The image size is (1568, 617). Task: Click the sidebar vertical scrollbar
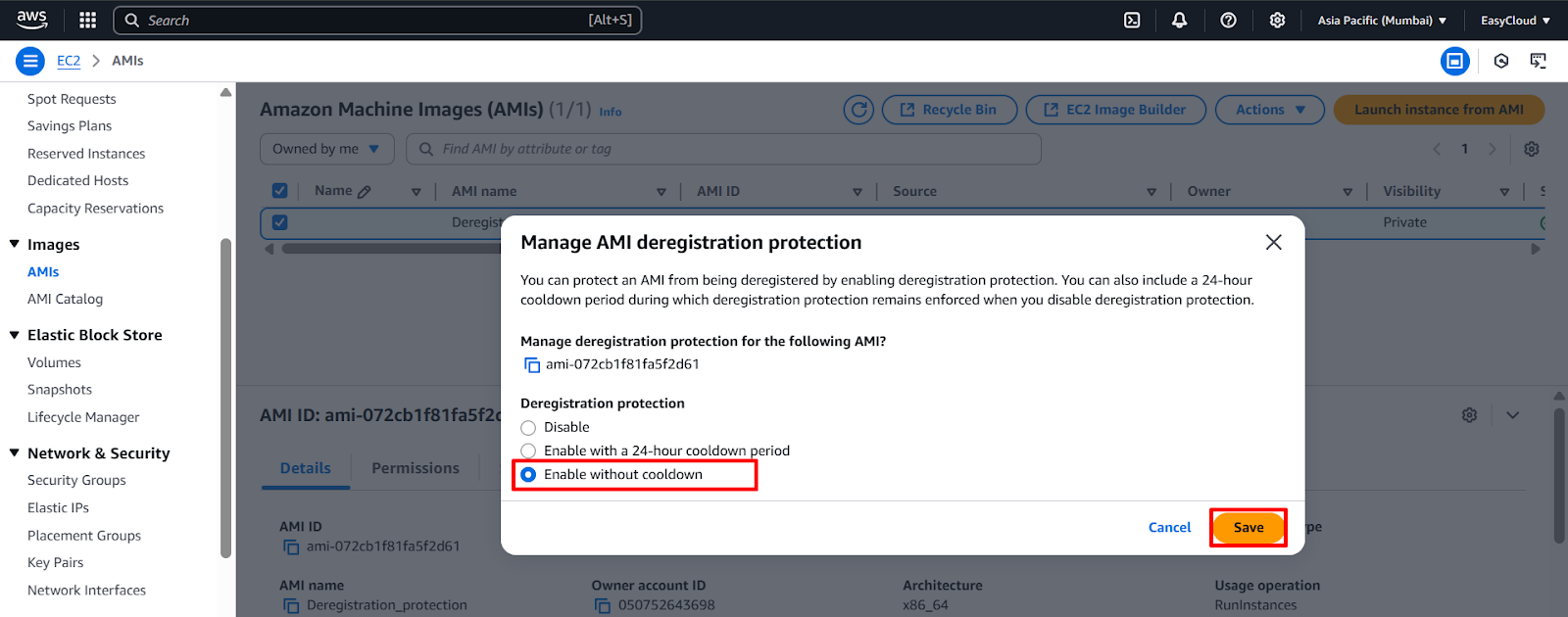point(225,397)
